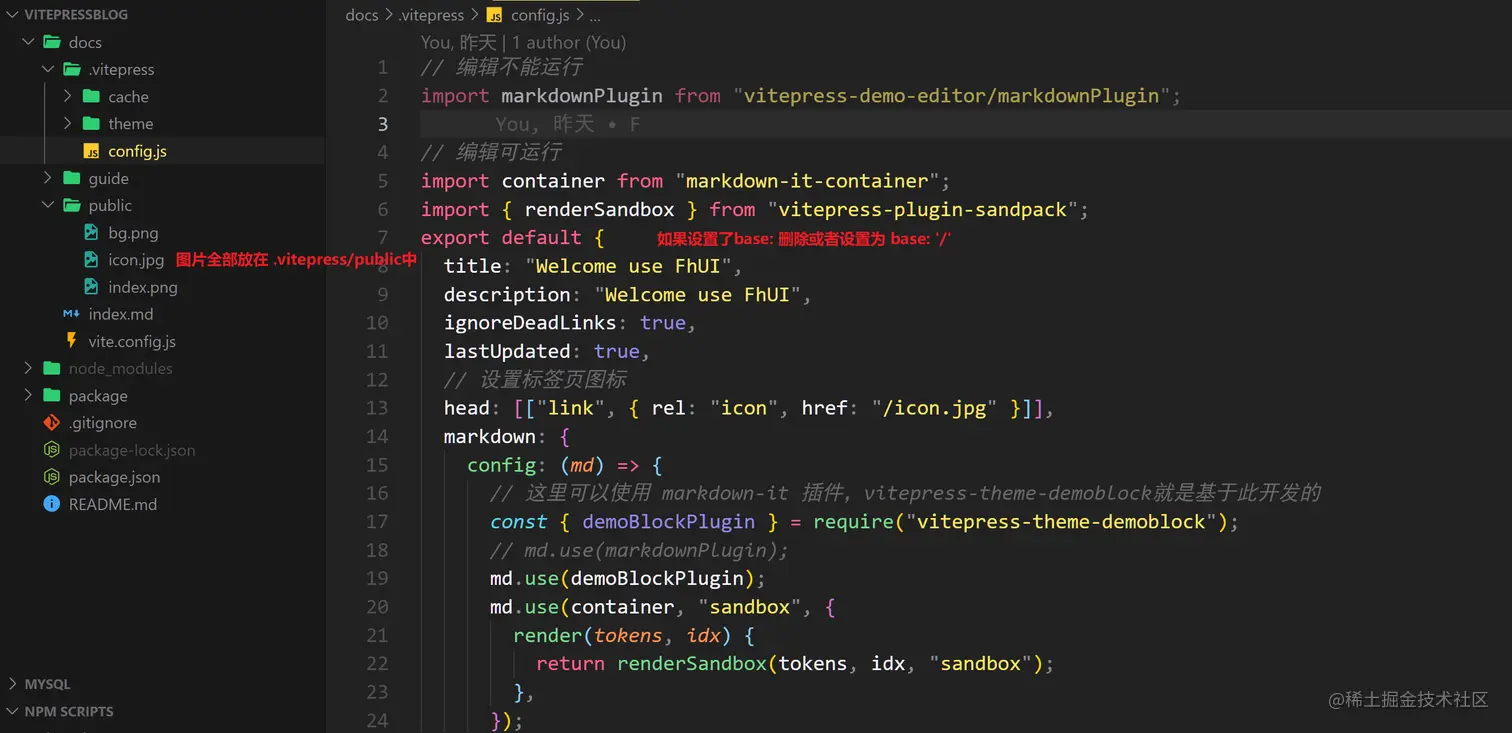Click the package folder icon

tap(52, 395)
